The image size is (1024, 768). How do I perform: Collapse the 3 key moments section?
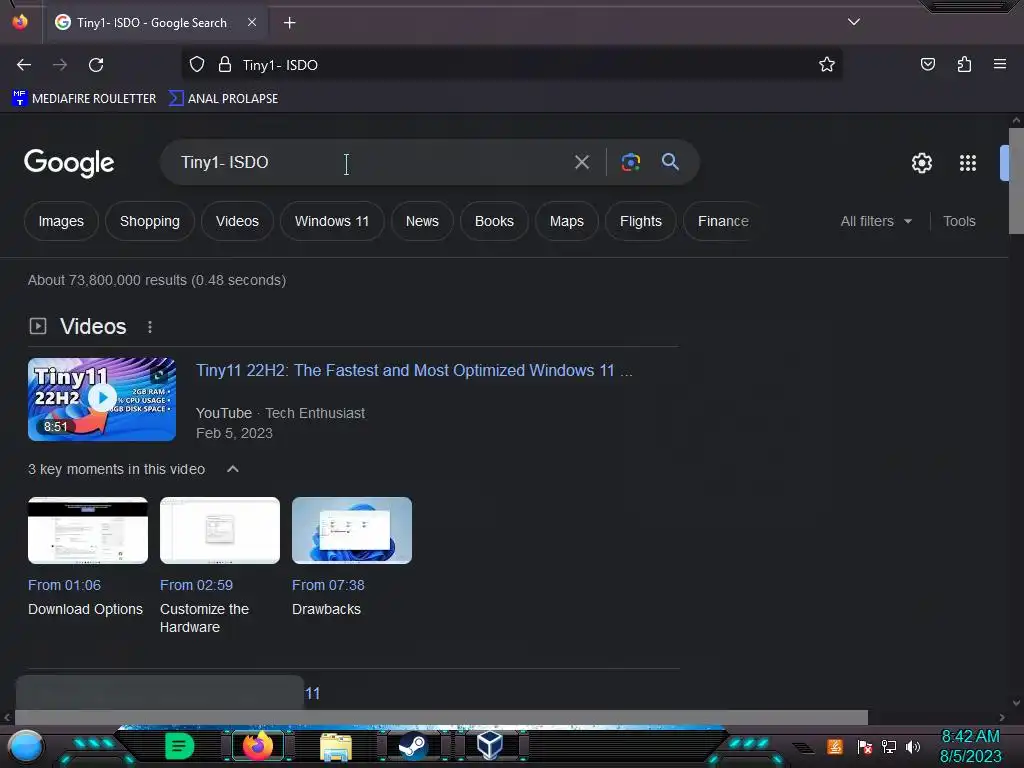click(x=232, y=469)
